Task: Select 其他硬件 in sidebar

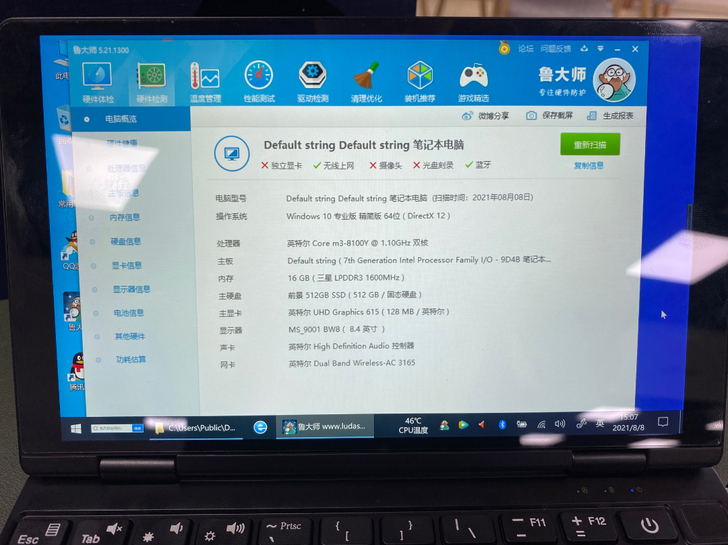Action: [130, 336]
